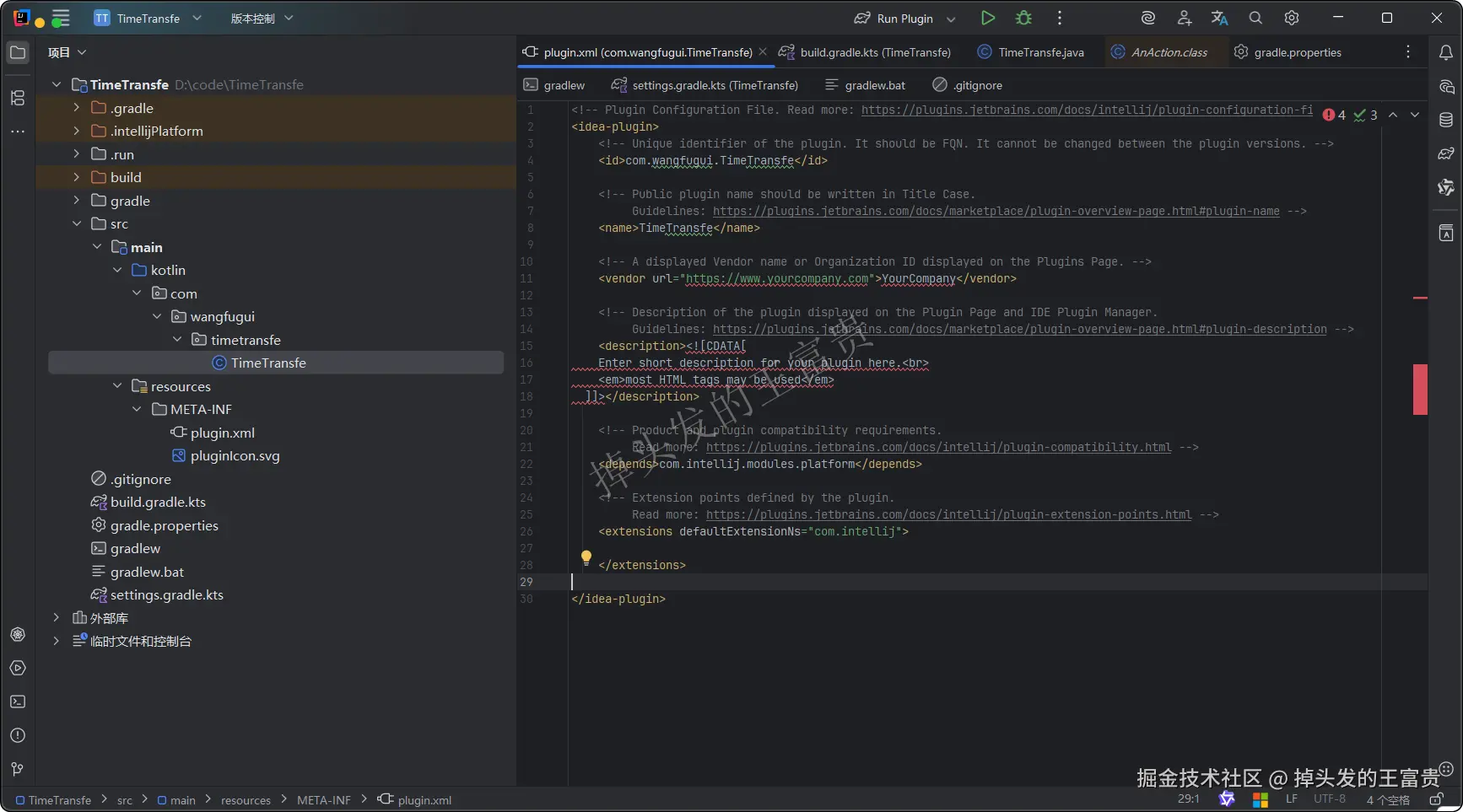Click the green Run button

pos(987,18)
